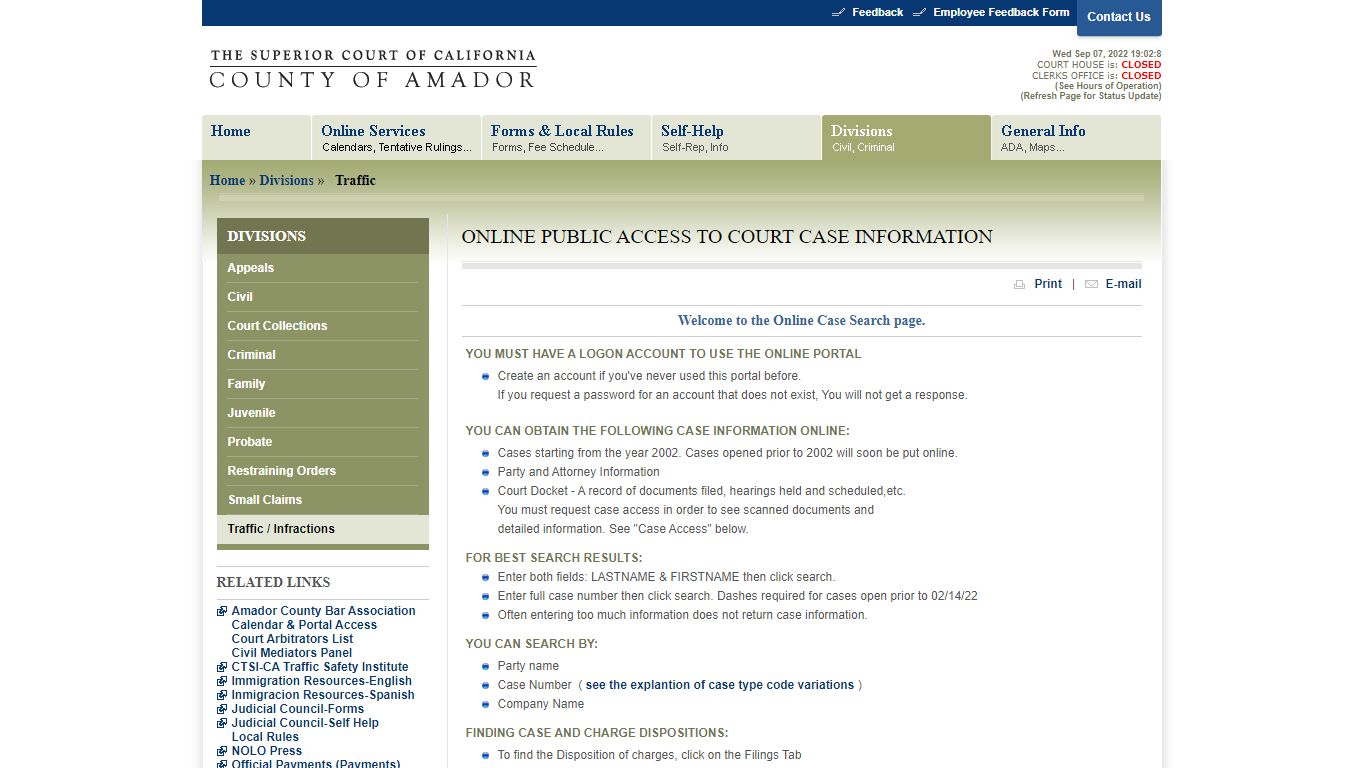Click external-link icon next to NOLO Press
Viewport: 1366px width, 768px height.
coord(222,751)
